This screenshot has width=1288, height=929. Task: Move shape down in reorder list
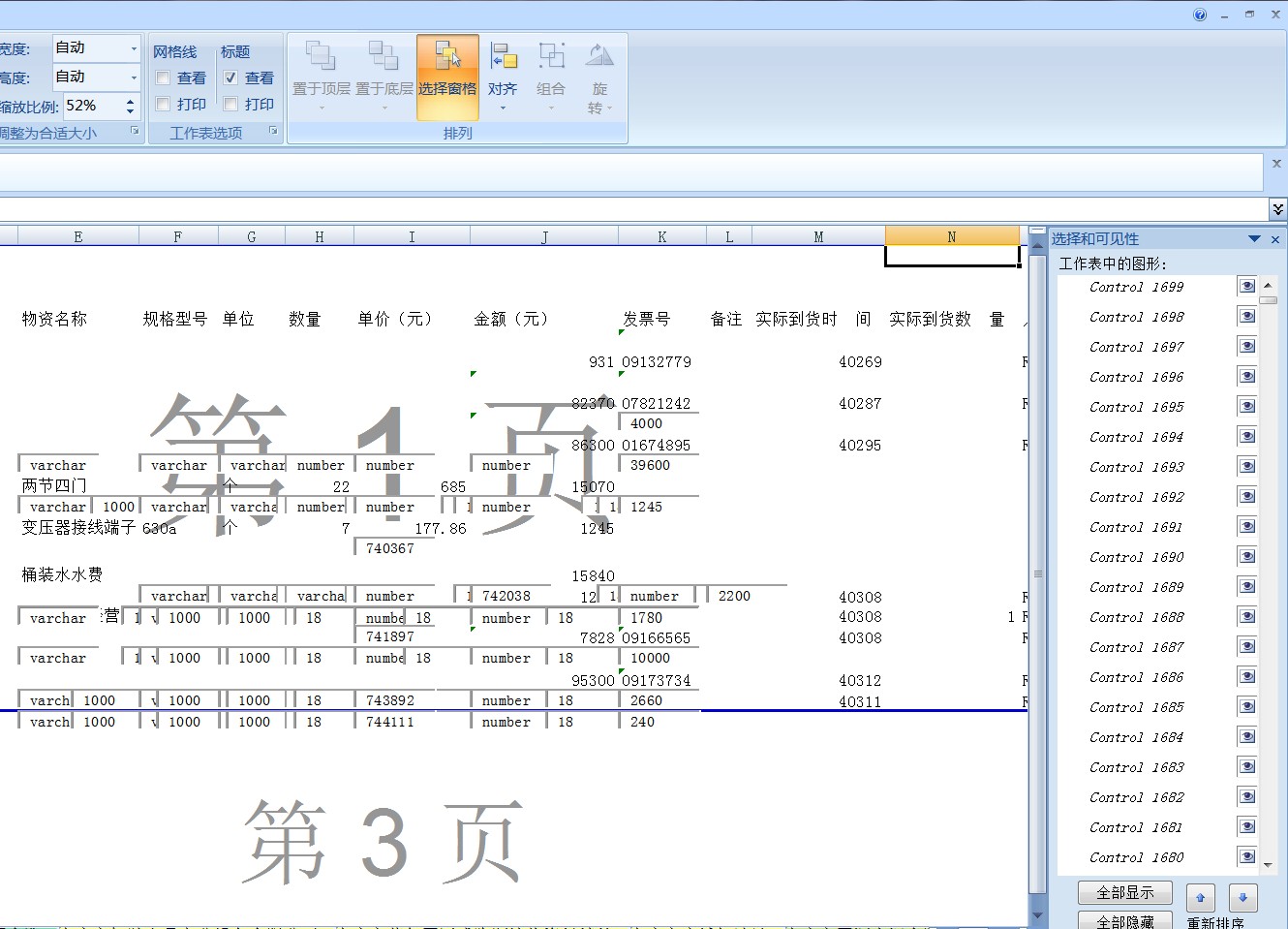[x=1242, y=897]
